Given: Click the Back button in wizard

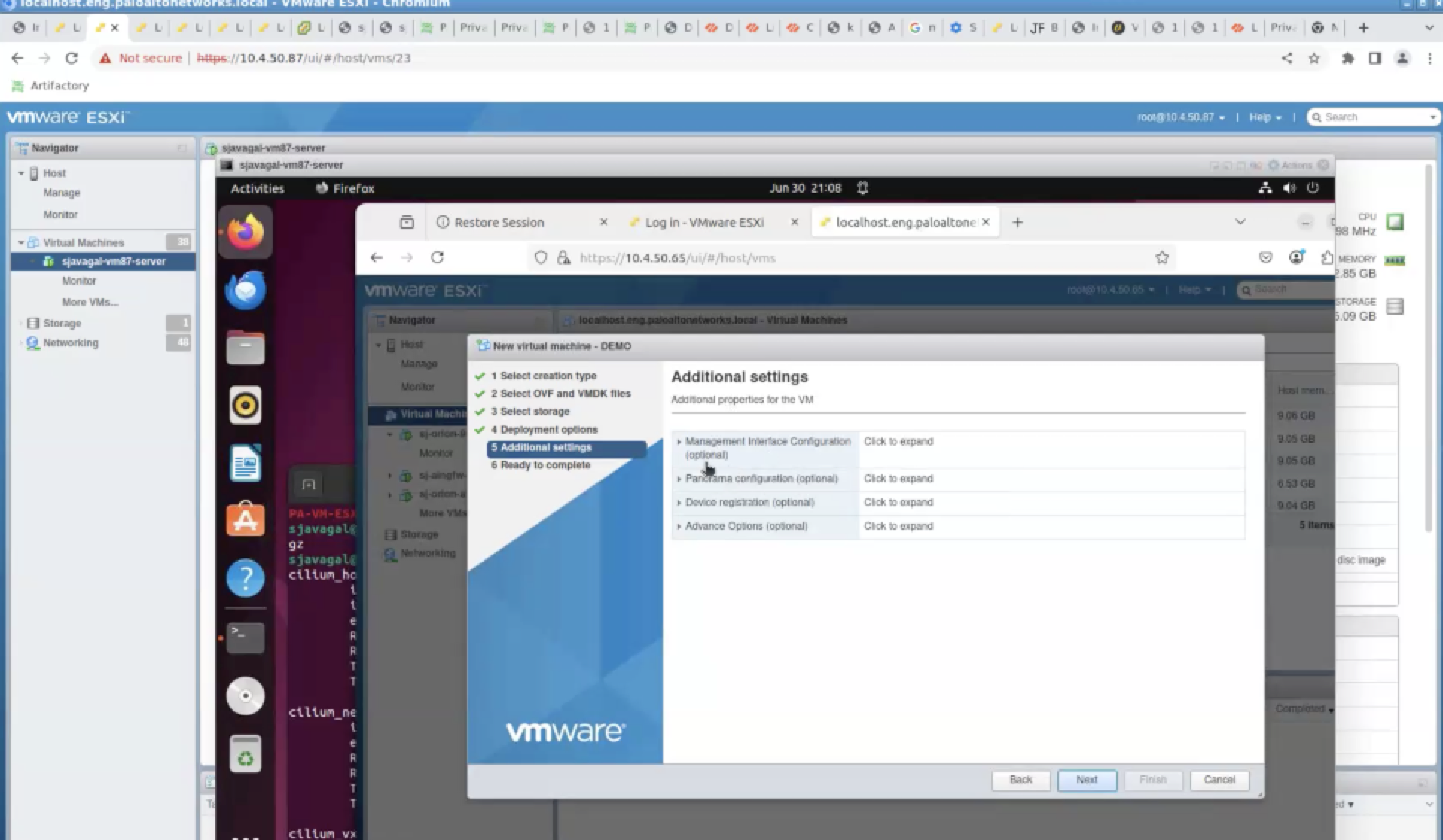Looking at the screenshot, I should click(x=1020, y=780).
